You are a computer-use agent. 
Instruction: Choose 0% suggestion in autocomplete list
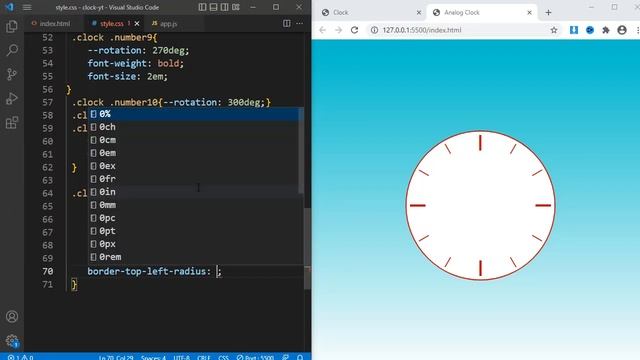coord(194,114)
